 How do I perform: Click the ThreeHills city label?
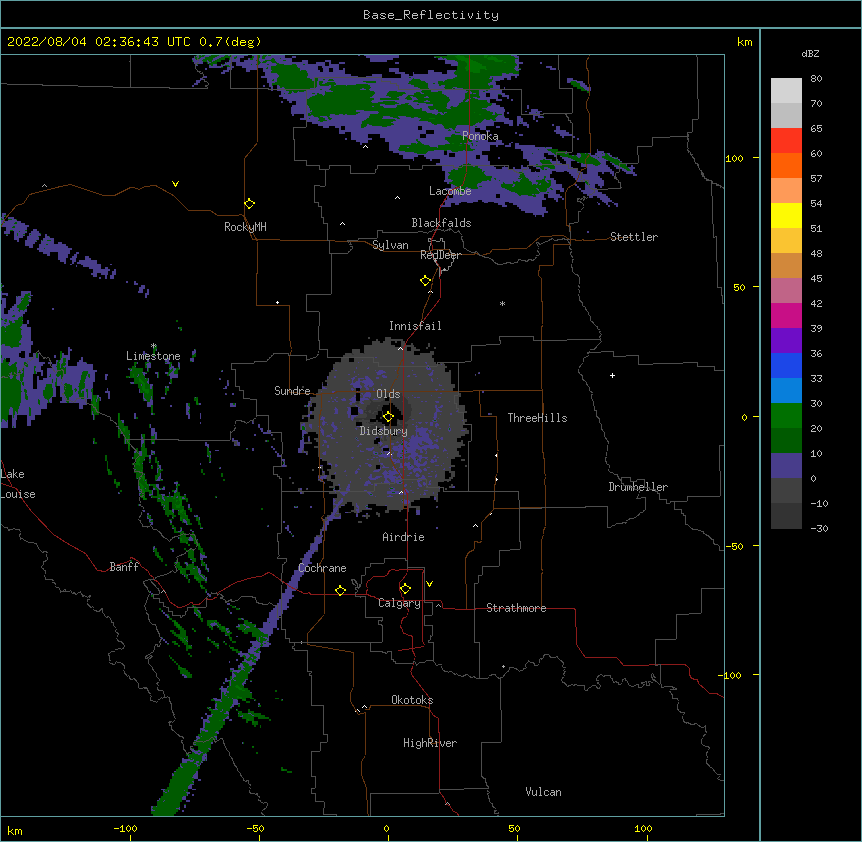(537, 418)
